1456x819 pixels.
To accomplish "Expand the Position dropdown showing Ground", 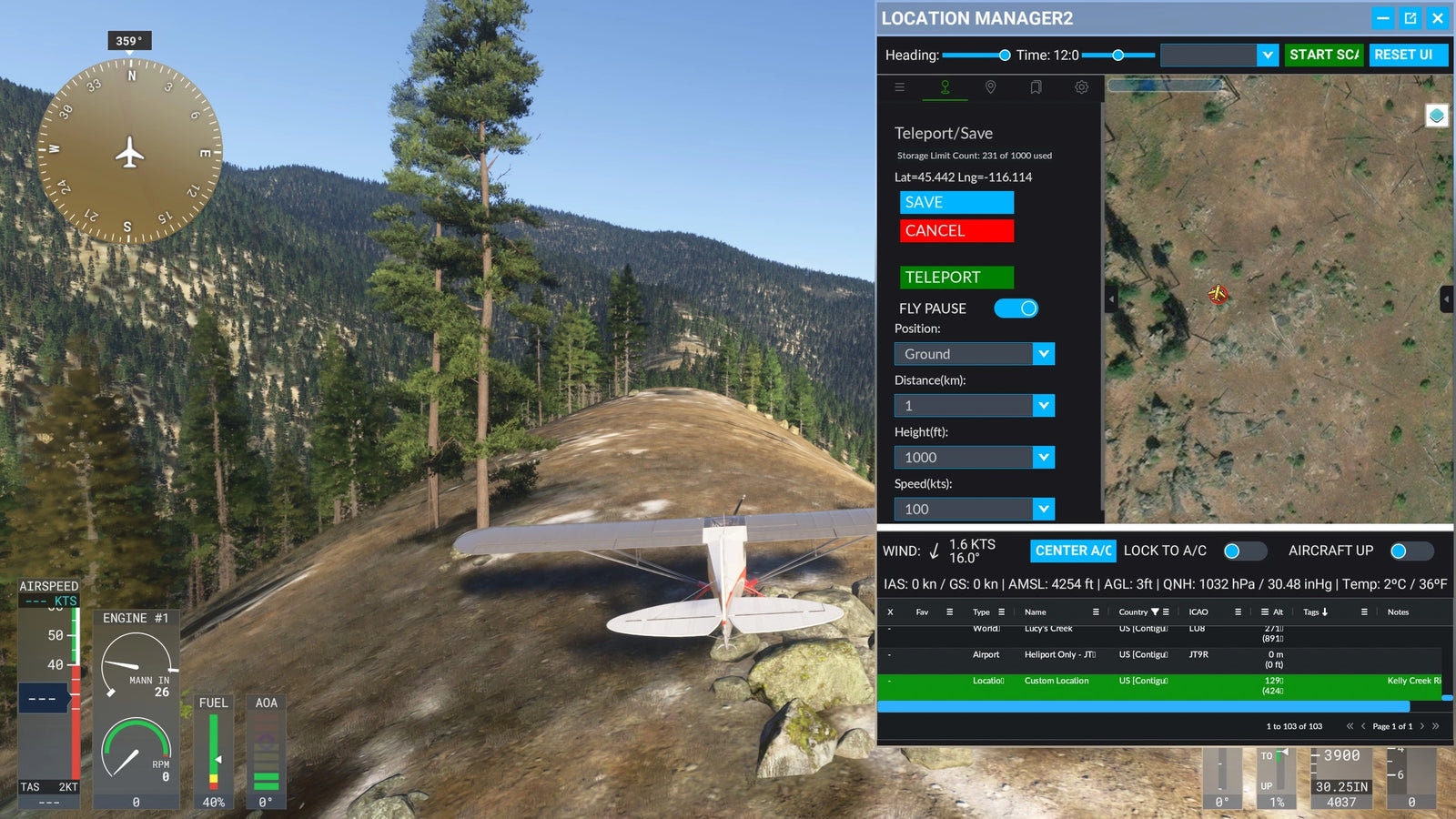I will pyautogui.click(x=1043, y=354).
